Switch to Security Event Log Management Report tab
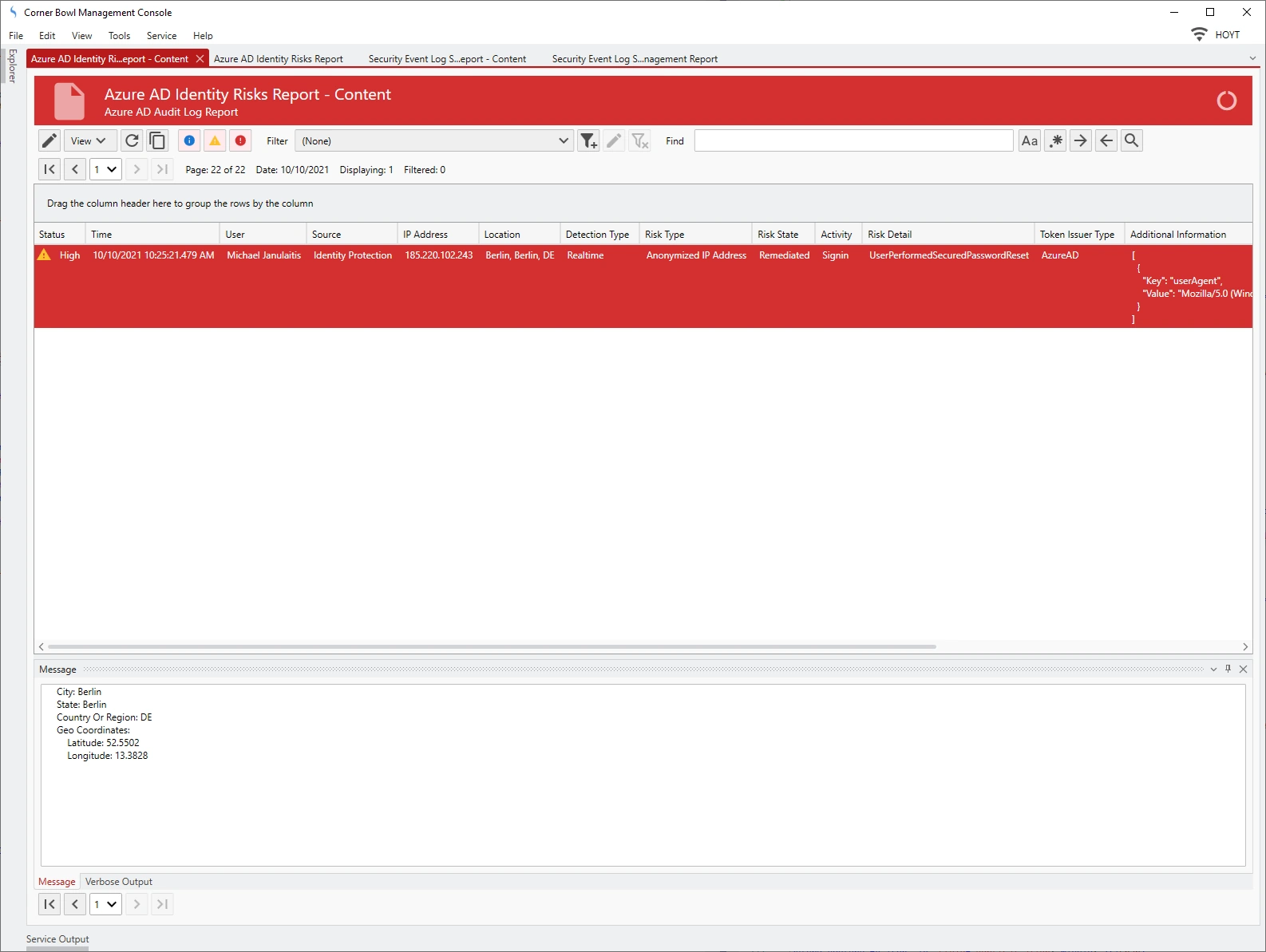 (x=635, y=59)
